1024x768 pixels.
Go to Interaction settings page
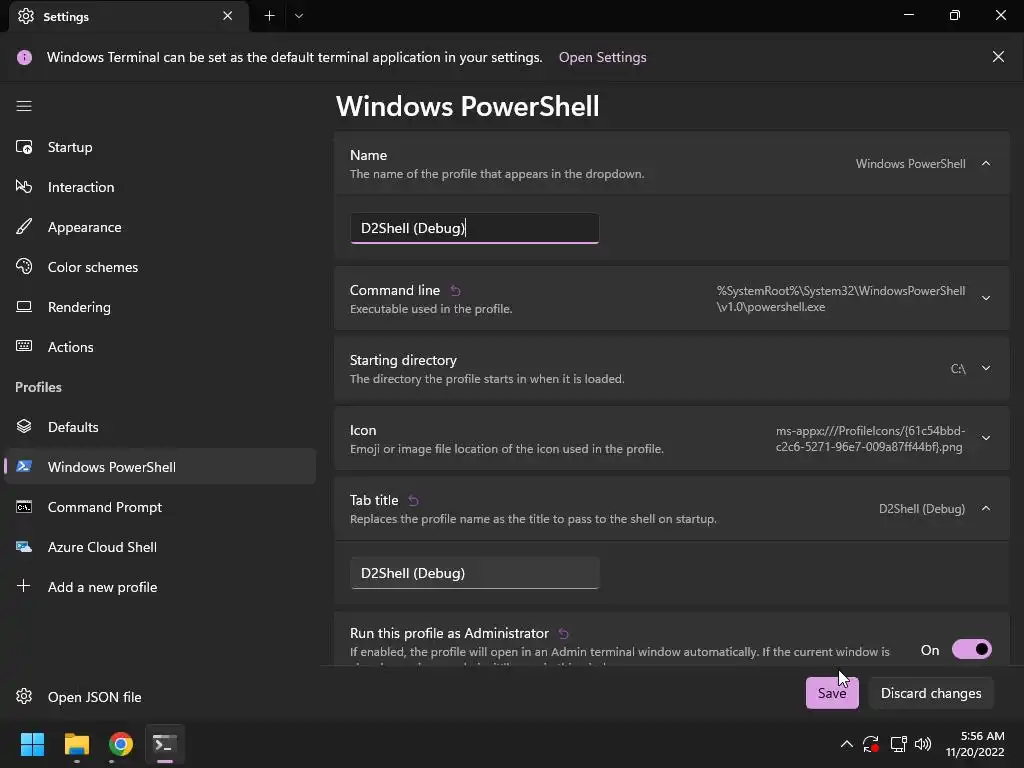(160, 187)
